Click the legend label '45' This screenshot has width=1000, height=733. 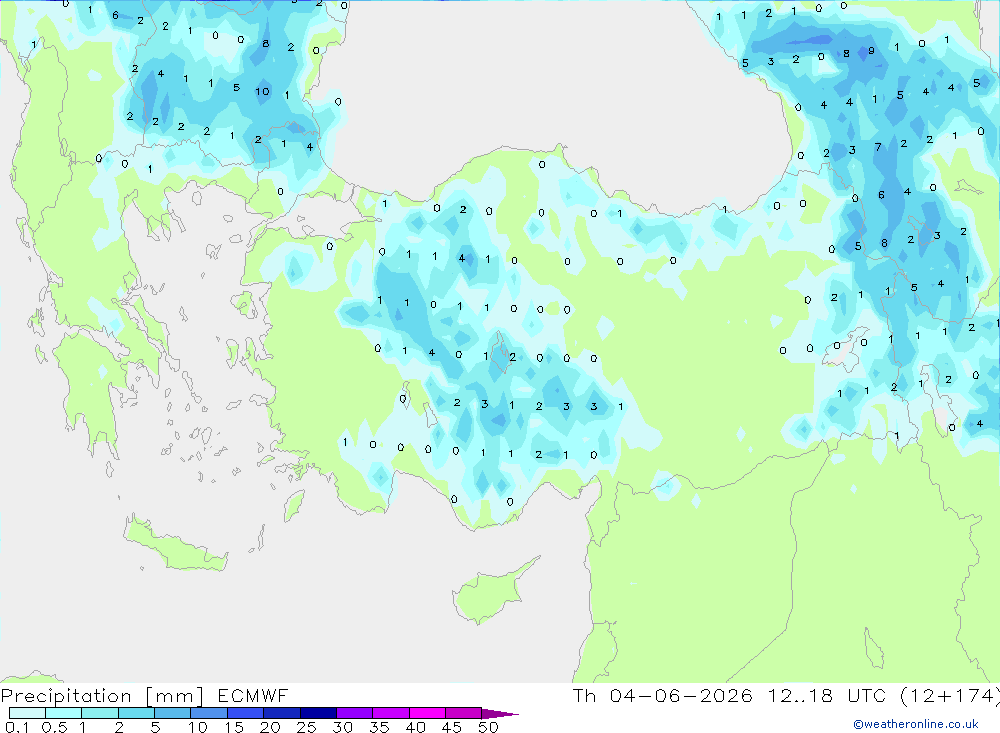[452, 727]
